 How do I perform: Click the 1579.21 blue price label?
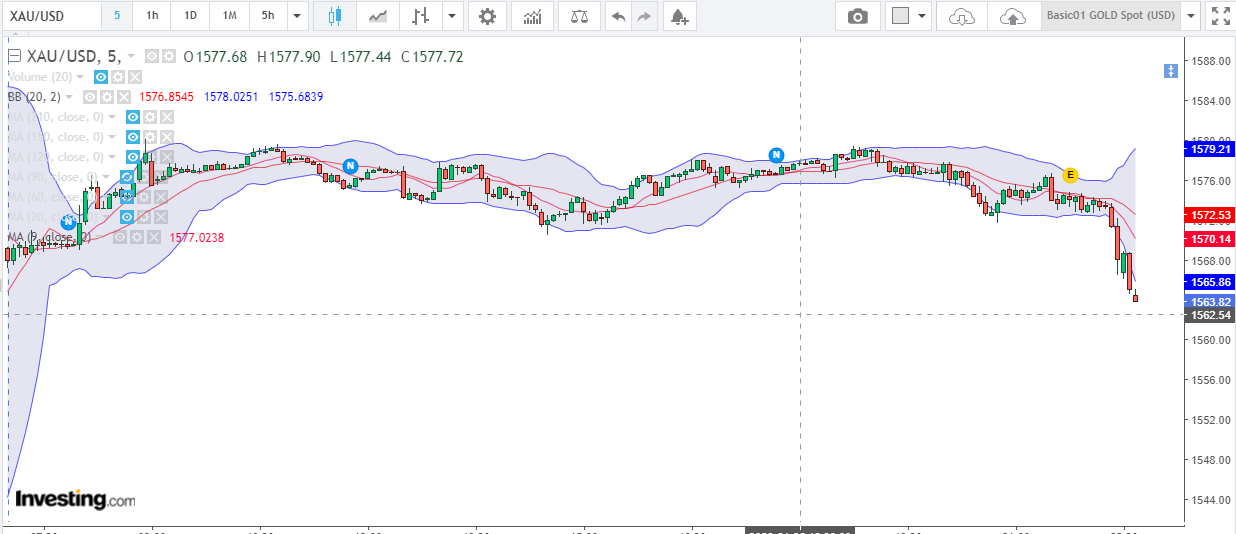pyautogui.click(x=1209, y=148)
